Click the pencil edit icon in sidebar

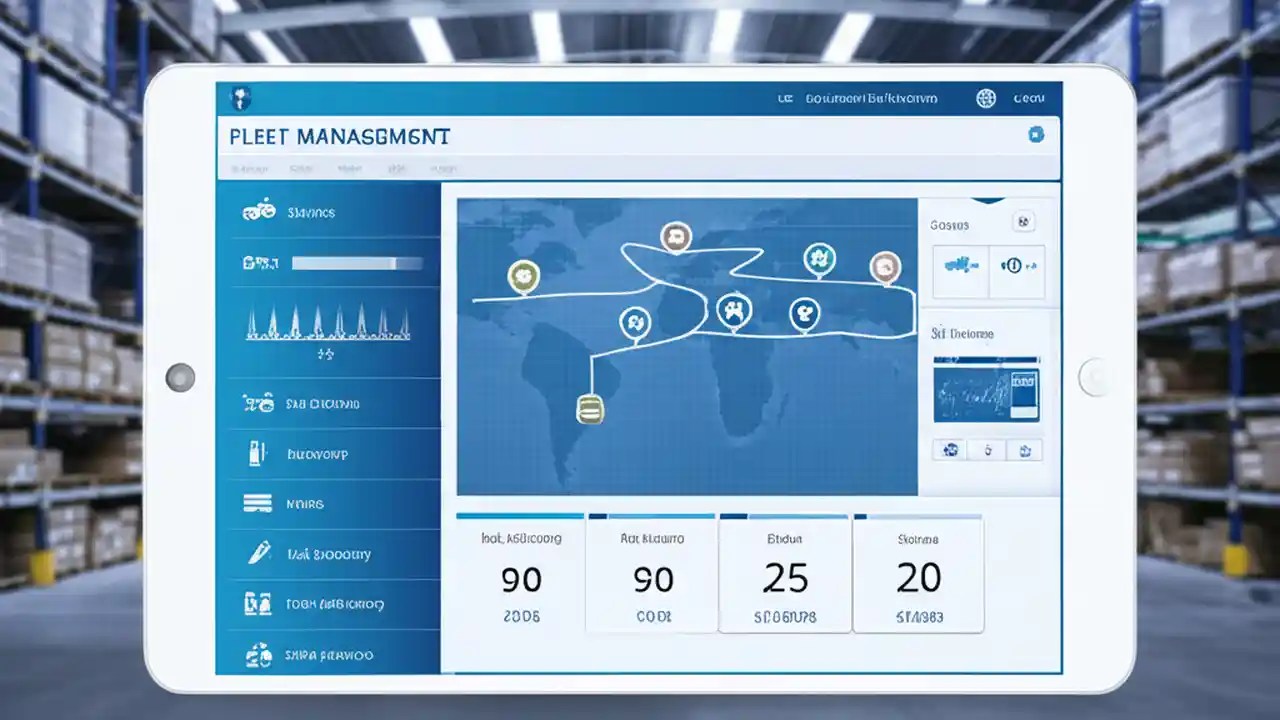[x=258, y=553]
